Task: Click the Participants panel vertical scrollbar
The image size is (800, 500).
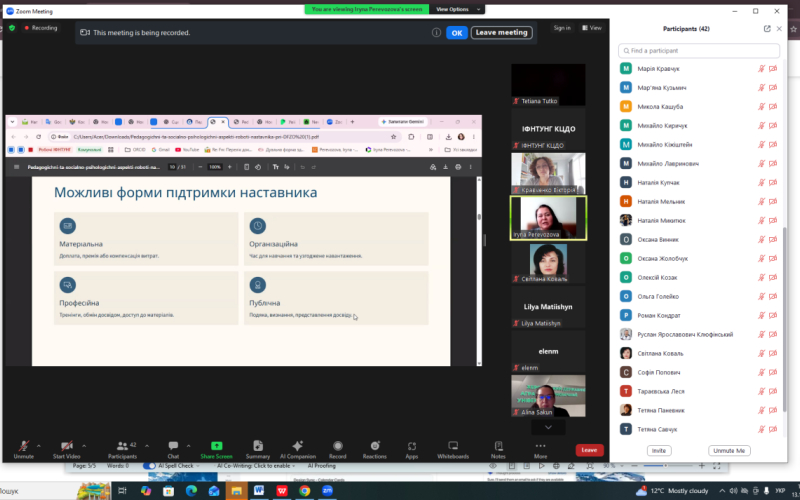Action: [785, 320]
